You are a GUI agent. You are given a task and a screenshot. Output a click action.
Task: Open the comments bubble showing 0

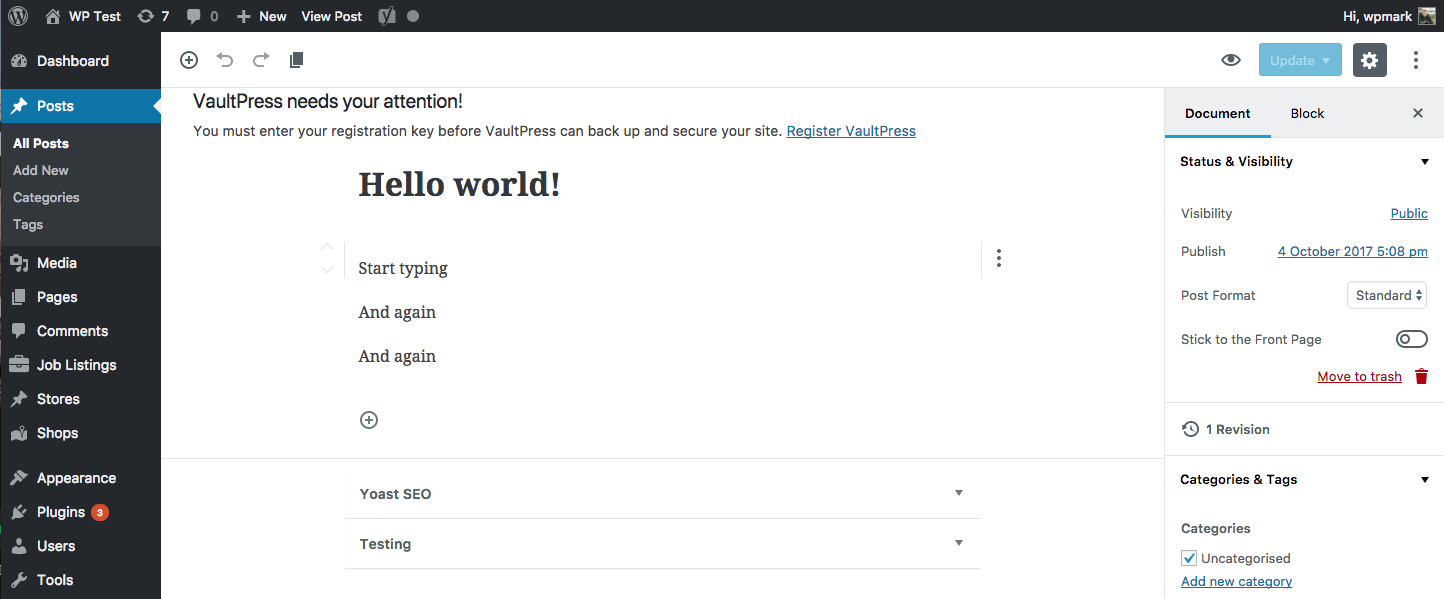(202, 16)
